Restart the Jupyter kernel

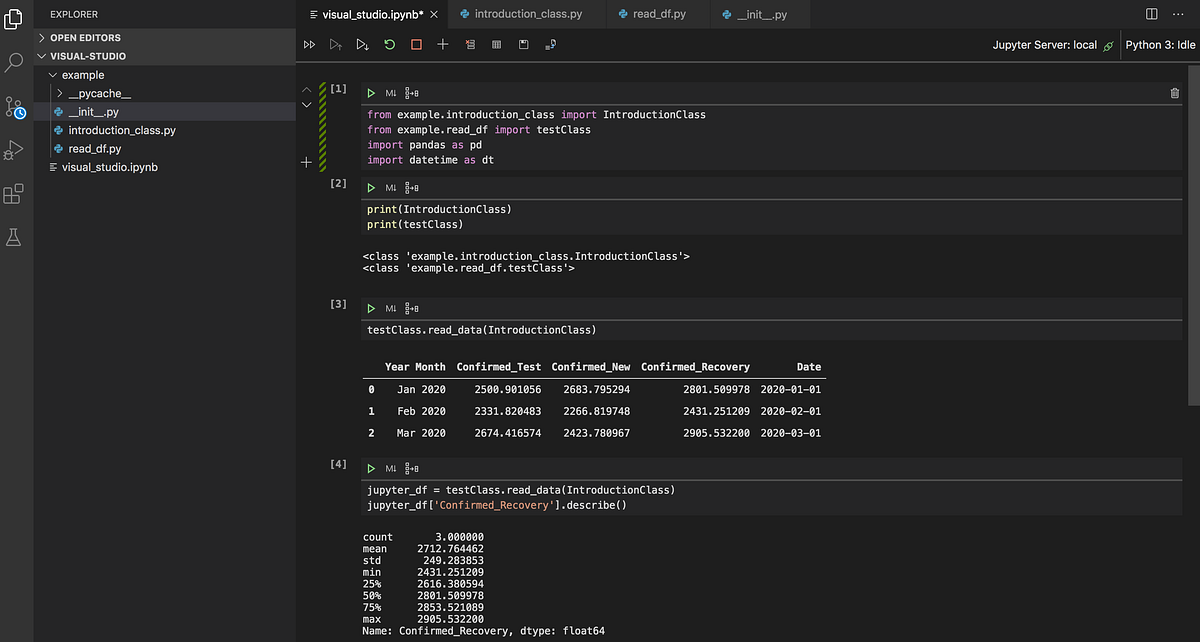point(389,45)
